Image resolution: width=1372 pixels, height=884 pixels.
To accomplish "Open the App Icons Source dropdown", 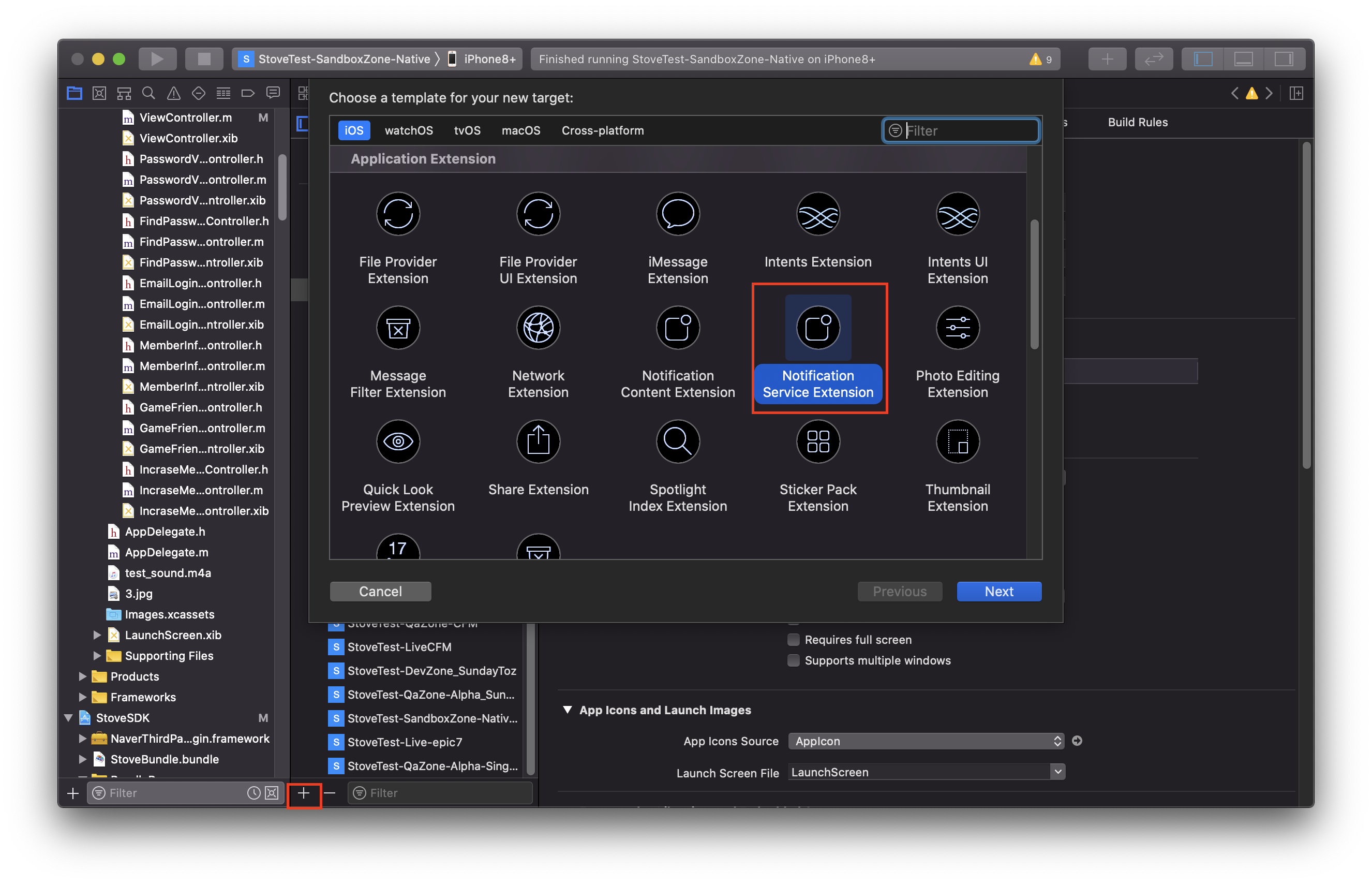I will pyautogui.click(x=926, y=741).
